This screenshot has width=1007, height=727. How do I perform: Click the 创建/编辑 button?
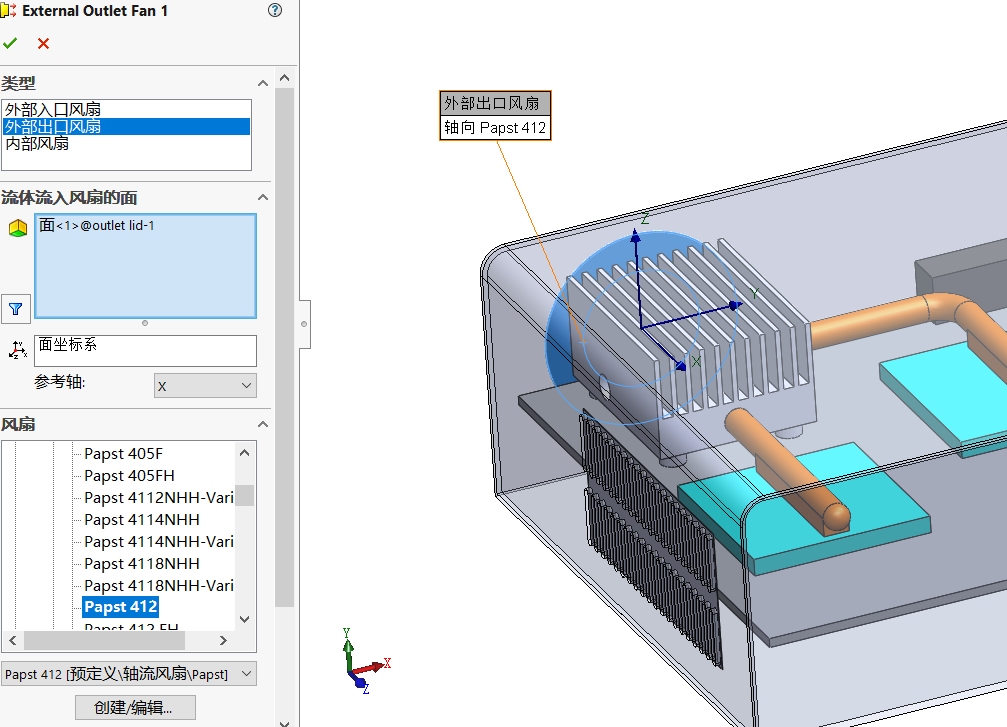[135, 706]
